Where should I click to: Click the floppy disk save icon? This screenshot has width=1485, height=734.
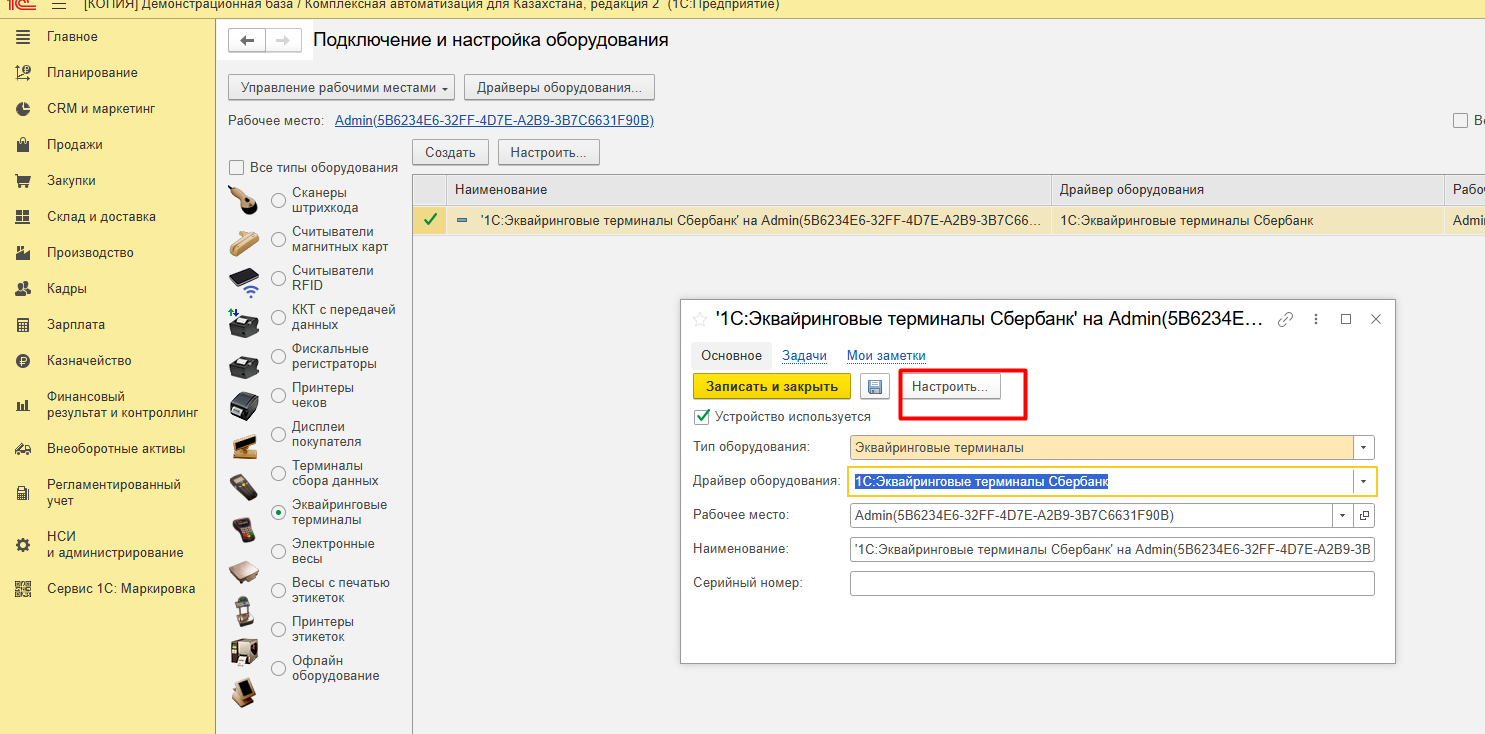point(875,387)
